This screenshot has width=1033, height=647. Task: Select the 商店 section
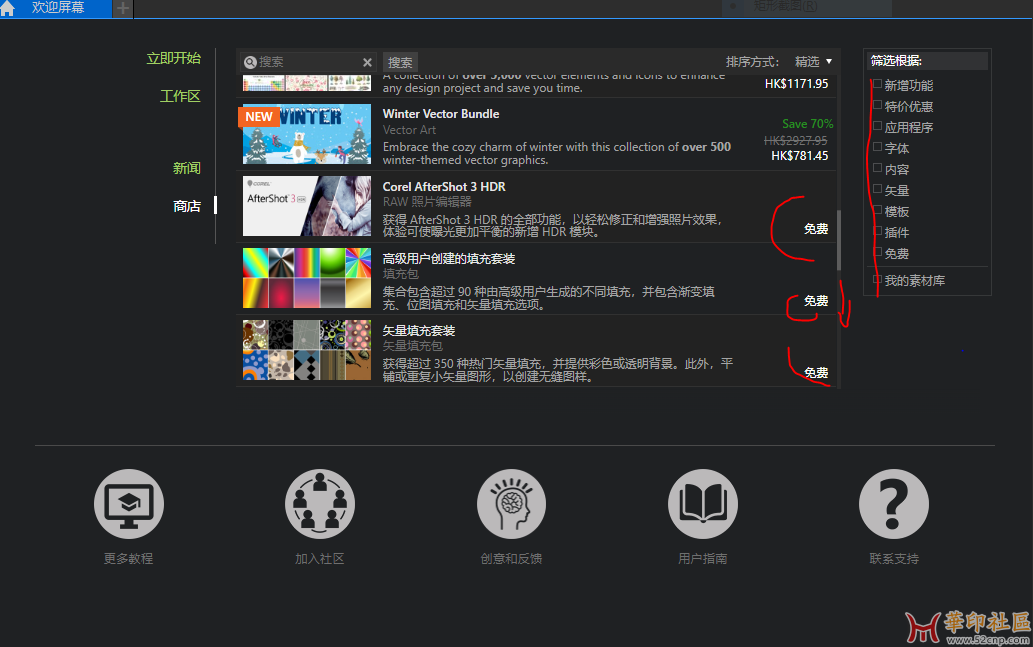[x=186, y=206]
